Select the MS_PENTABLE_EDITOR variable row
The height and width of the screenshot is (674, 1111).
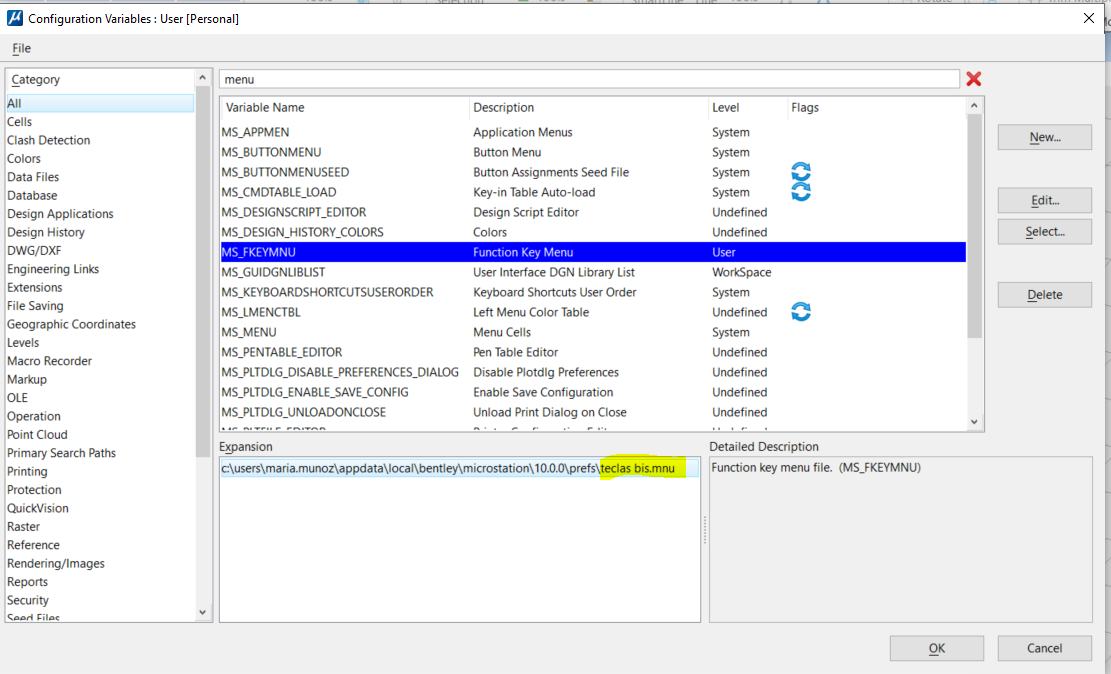pyautogui.click(x=593, y=352)
